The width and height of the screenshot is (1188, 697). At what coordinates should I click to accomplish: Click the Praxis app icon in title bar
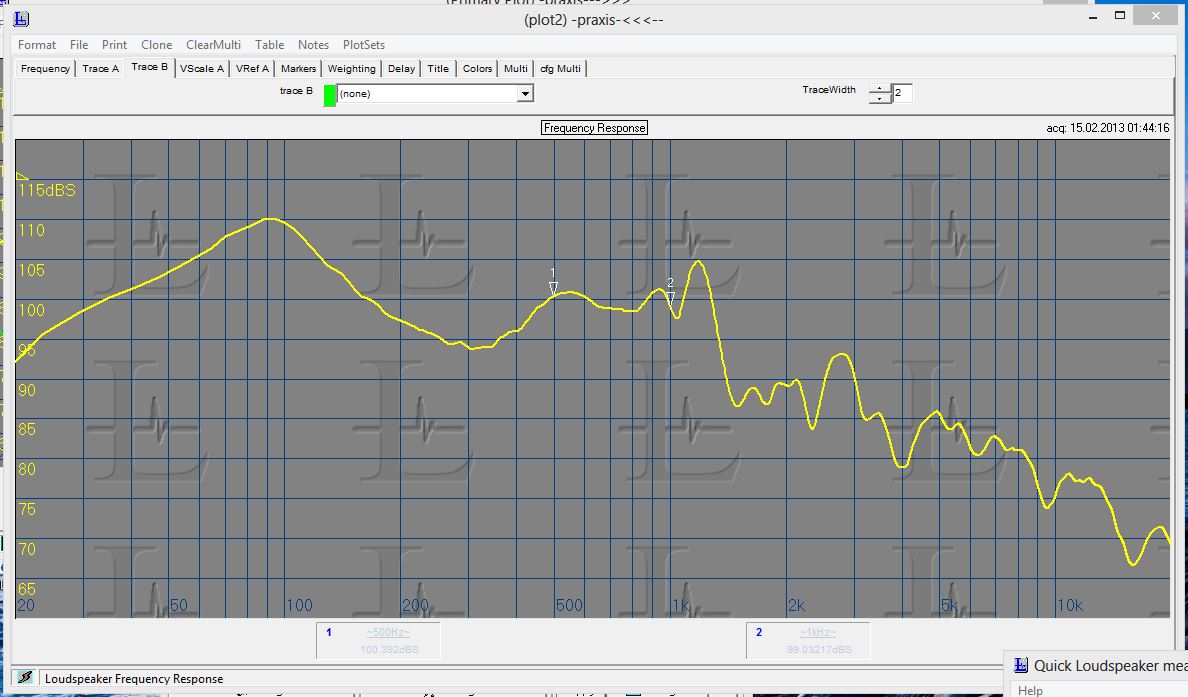point(21,19)
